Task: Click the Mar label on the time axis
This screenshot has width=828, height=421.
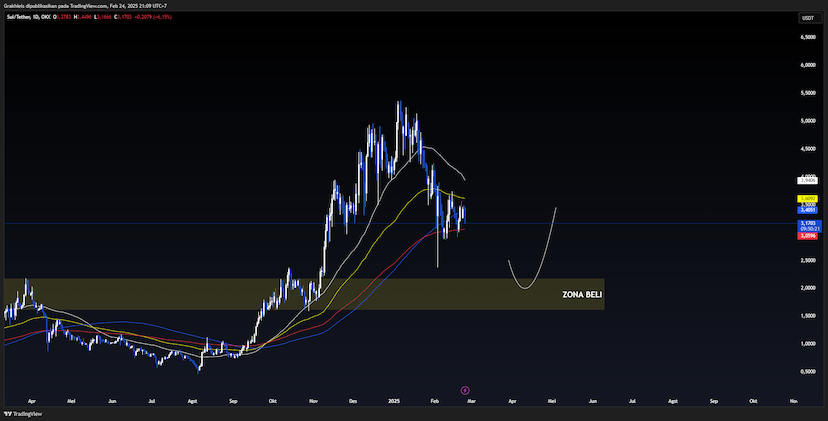Action: [x=472, y=401]
